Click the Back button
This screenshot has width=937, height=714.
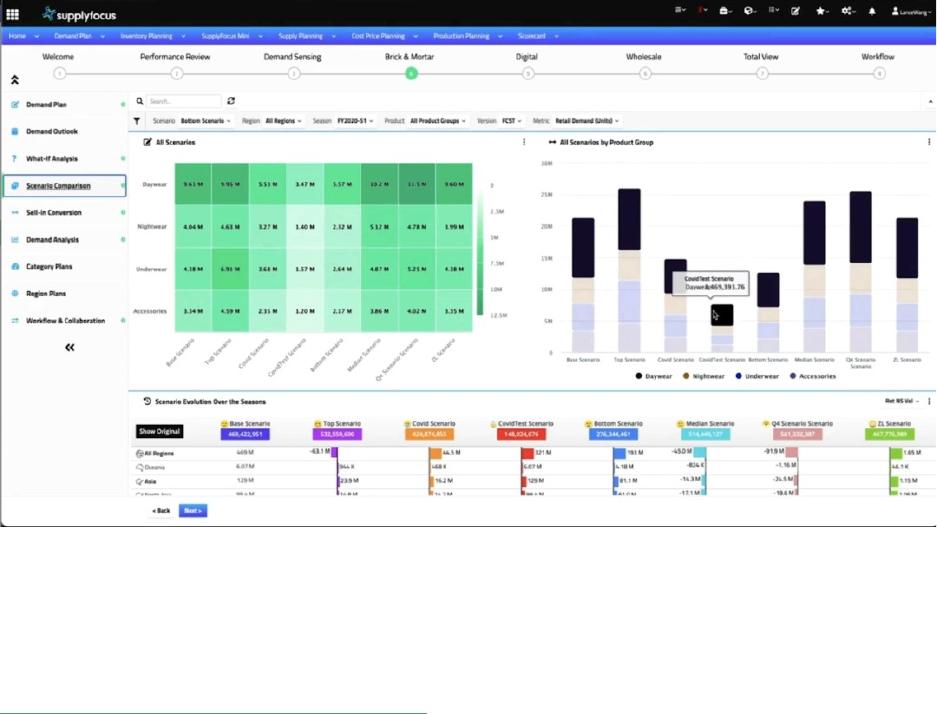coord(161,511)
